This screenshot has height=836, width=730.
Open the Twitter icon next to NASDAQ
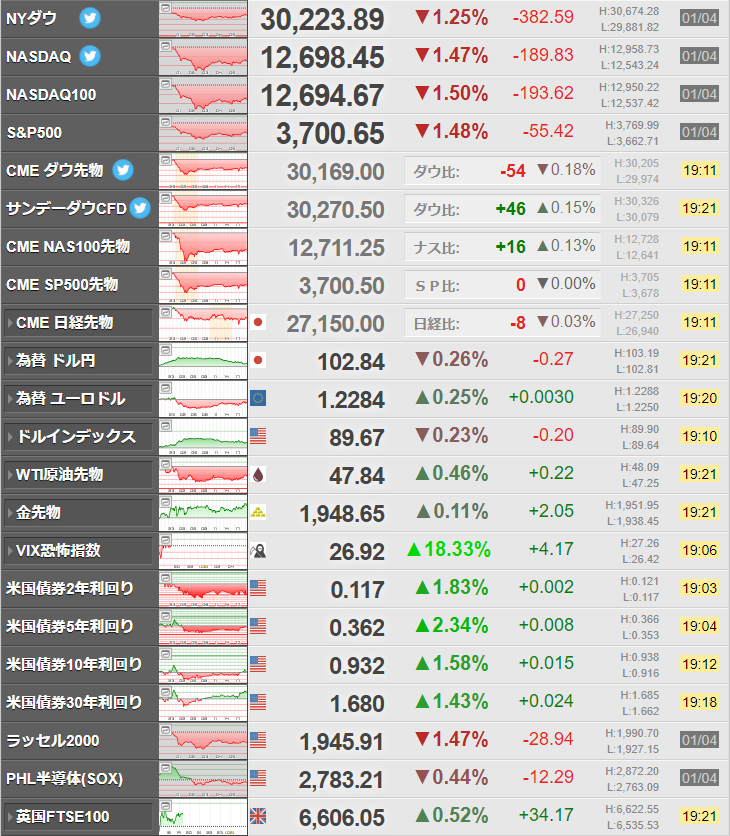(90, 56)
